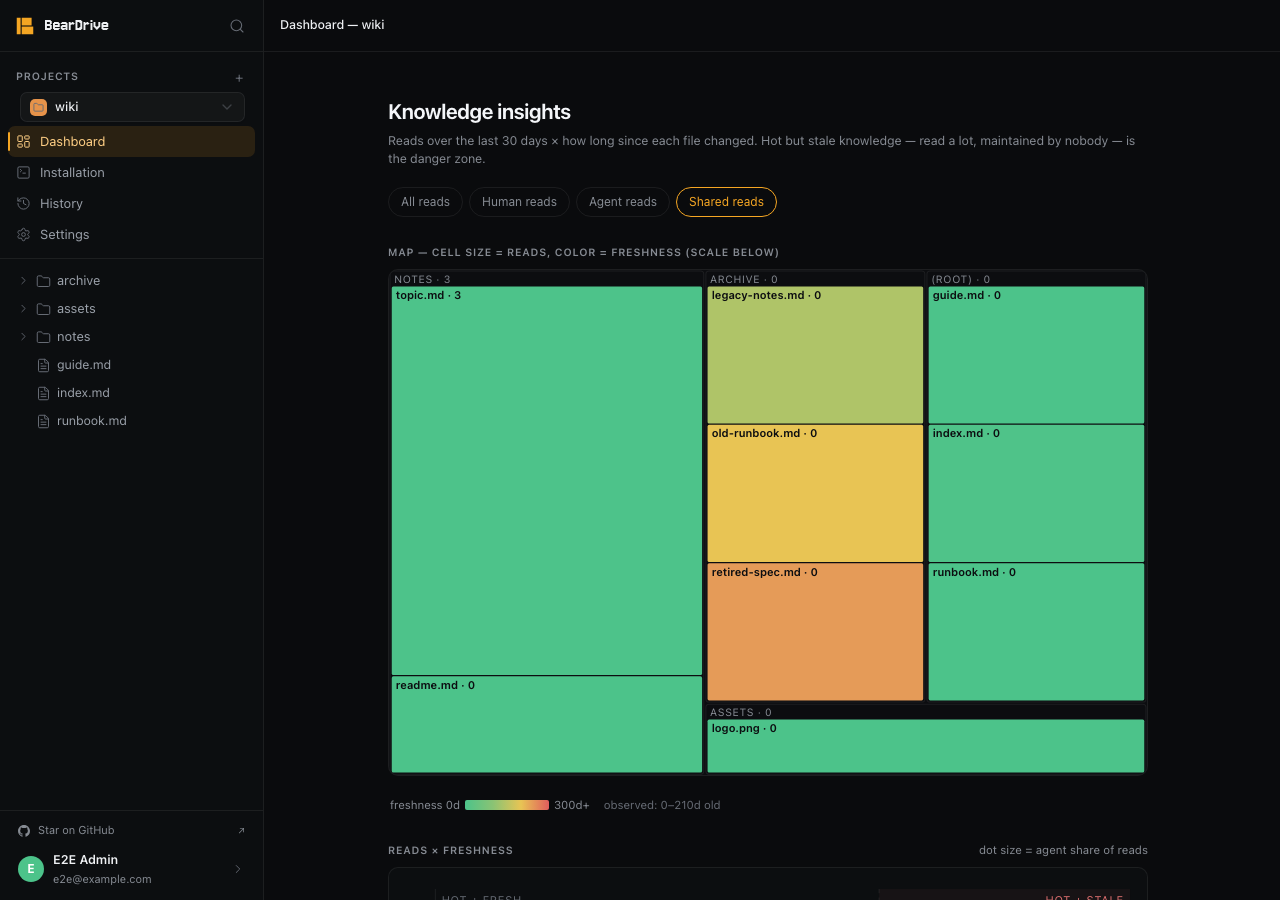Go to Installation page
Image resolution: width=1280 pixels, height=900 pixels.
131,173
